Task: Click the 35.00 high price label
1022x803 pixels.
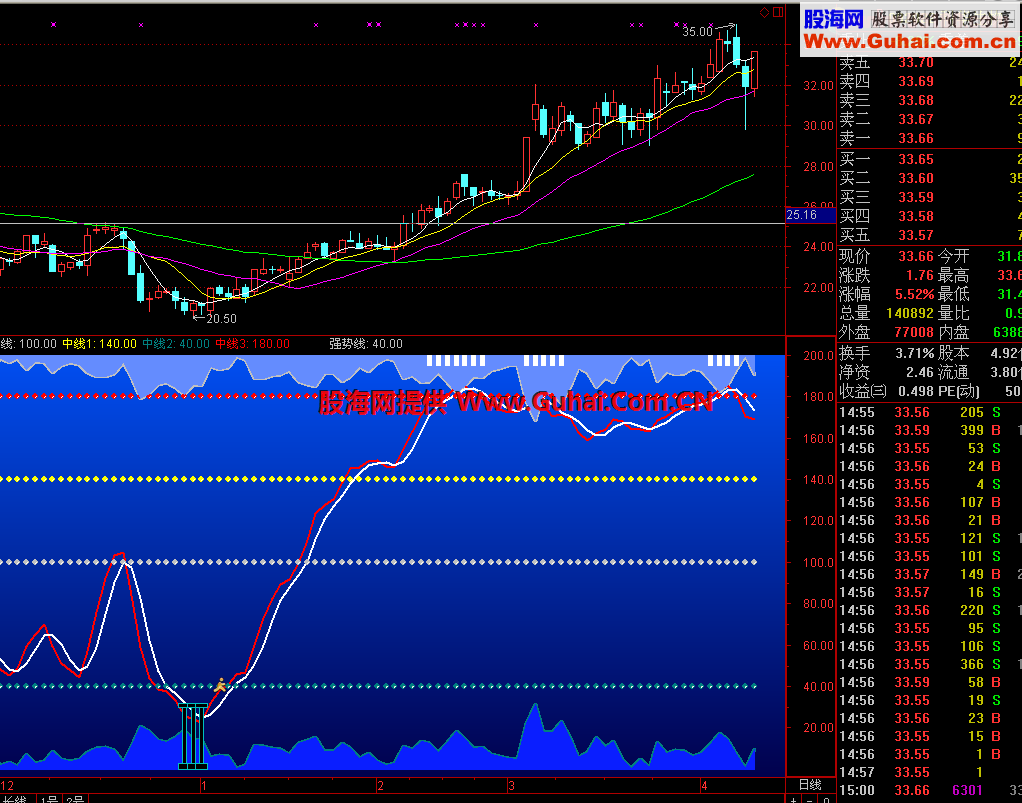Action: click(x=697, y=31)
